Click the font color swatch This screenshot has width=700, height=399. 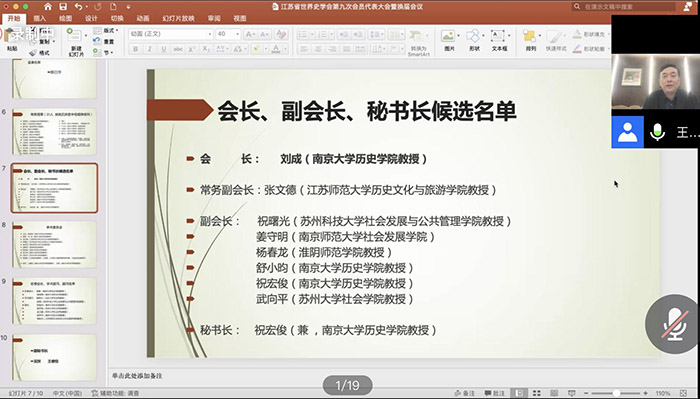[276, 49]
